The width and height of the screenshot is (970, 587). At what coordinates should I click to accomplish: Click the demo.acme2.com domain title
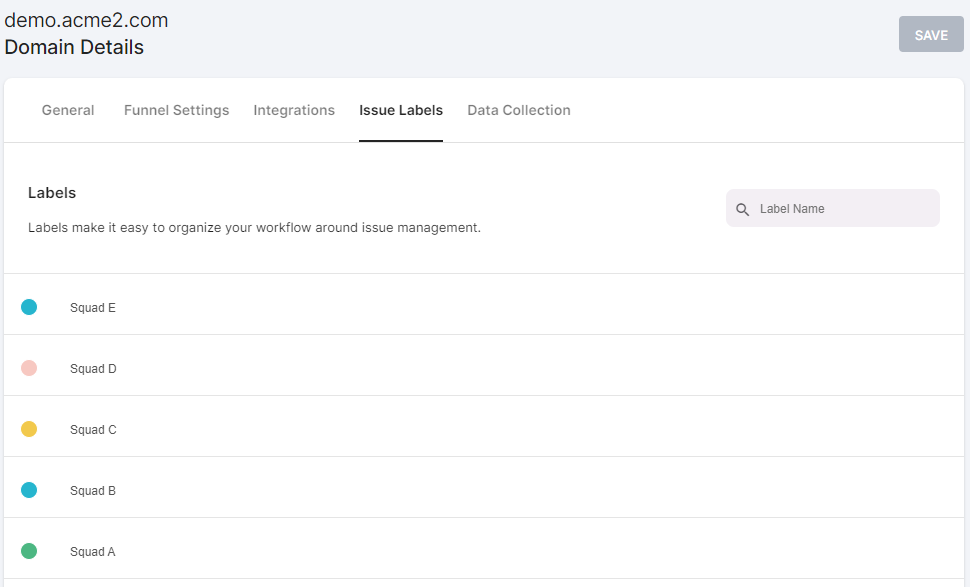(x=86, y=20)
